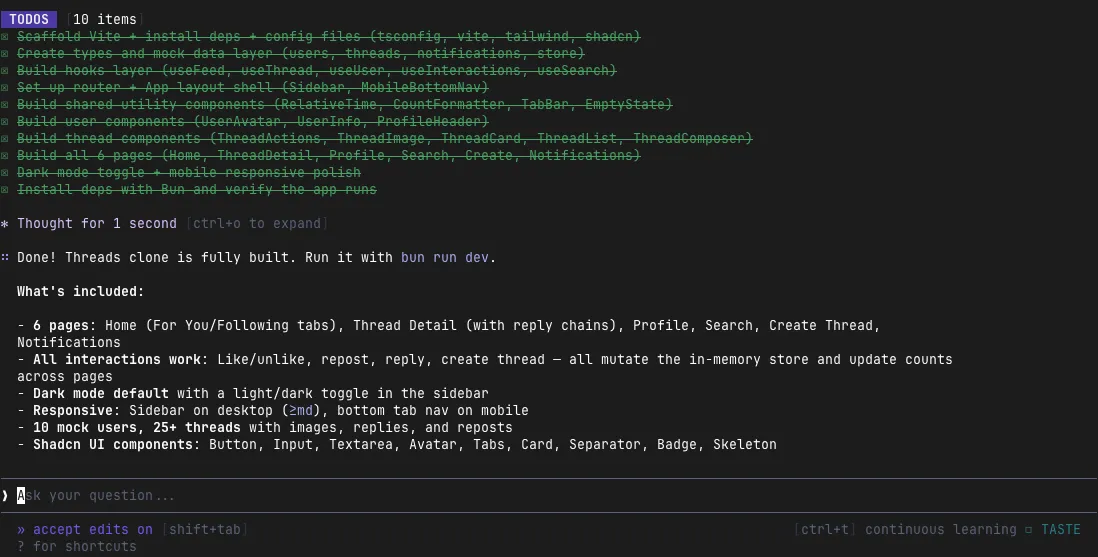This screenshot has height=557, width=1098.
Task: Click the '10 items' count label
Action: (x=104, y=20)
